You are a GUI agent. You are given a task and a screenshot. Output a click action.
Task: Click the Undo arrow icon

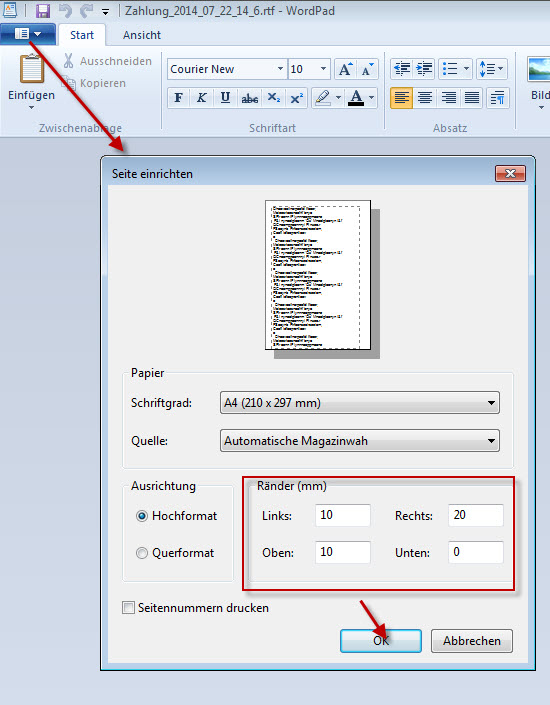[x=65, y=10]
